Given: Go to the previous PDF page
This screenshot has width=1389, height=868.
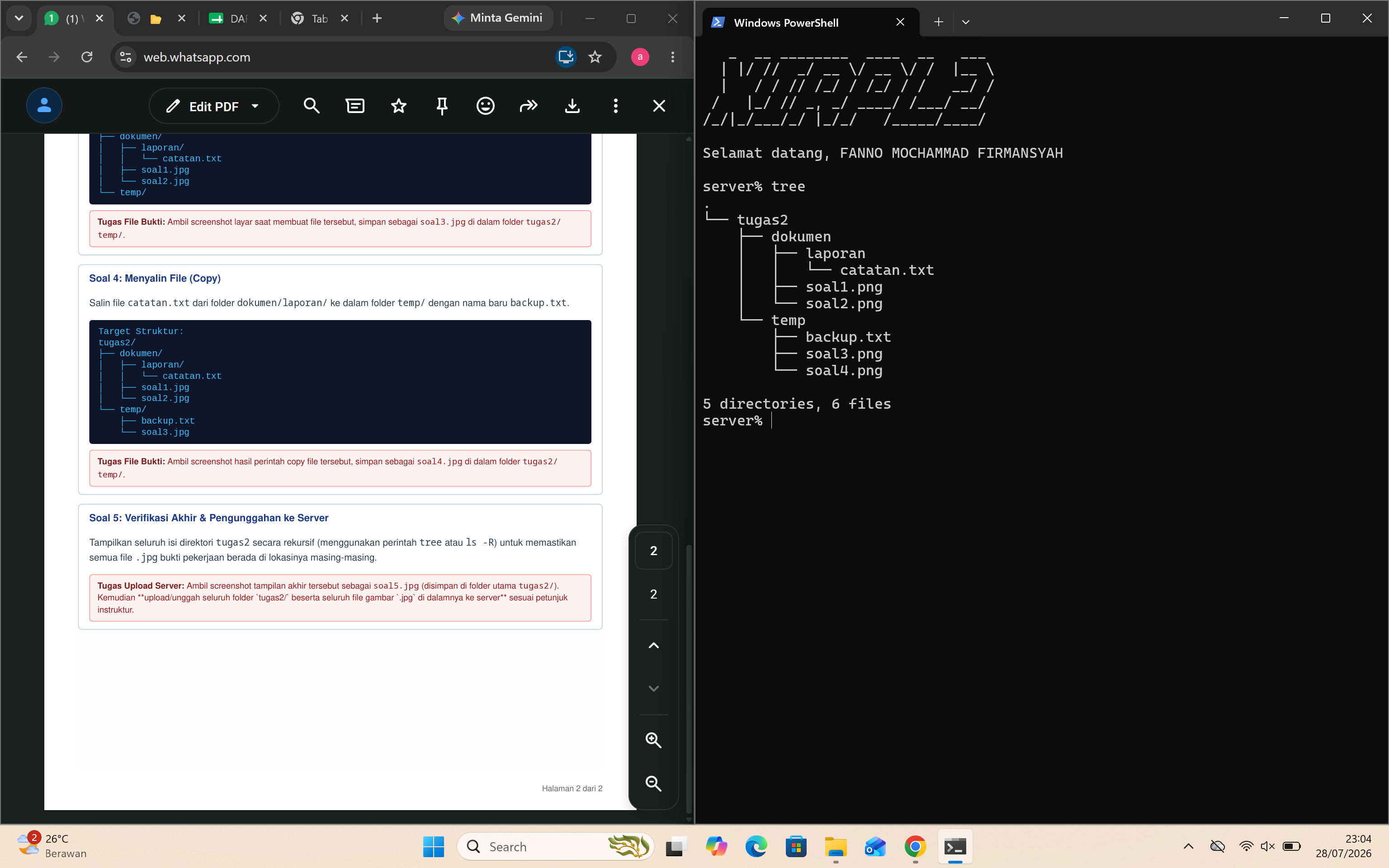Looking at the screenshot, I should [654, 646].
